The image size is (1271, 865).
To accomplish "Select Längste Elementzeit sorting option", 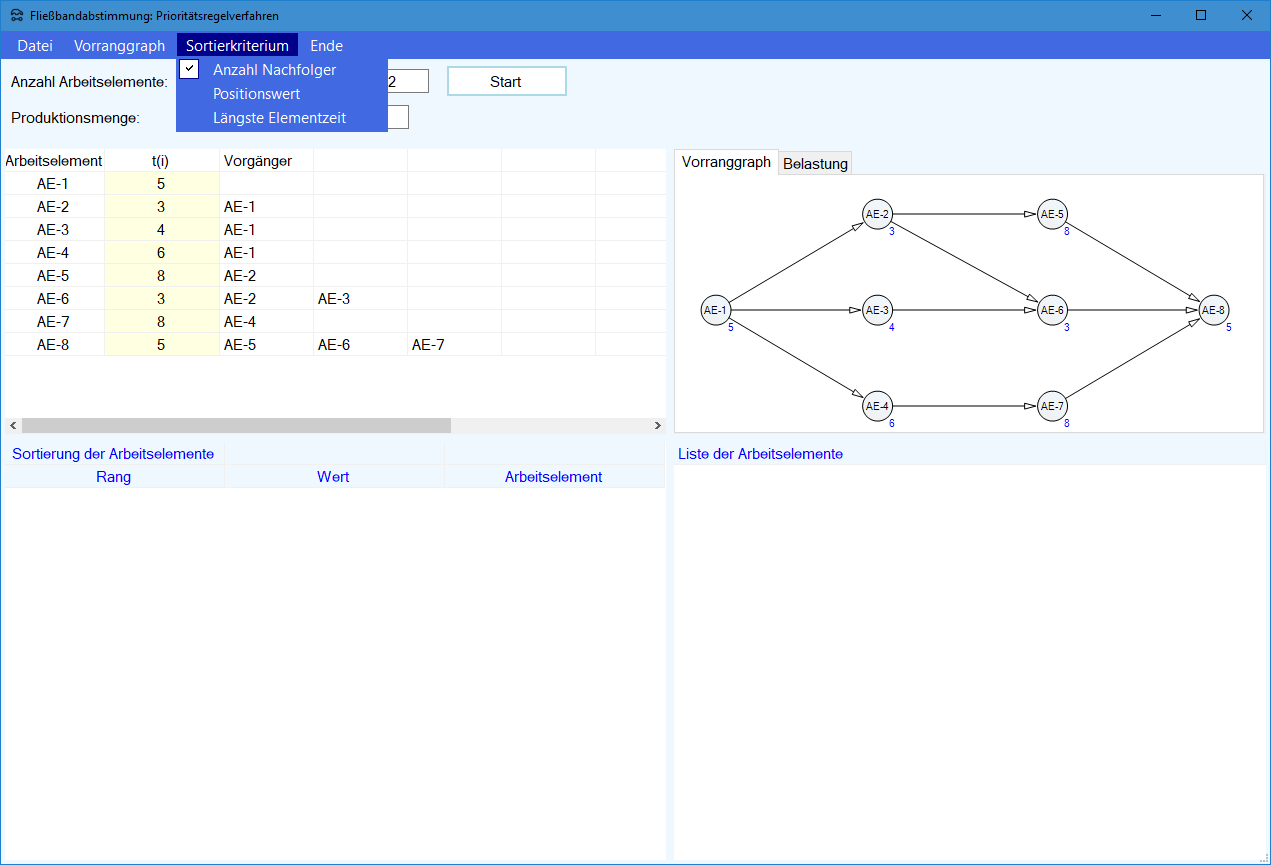I will (279, 118).
